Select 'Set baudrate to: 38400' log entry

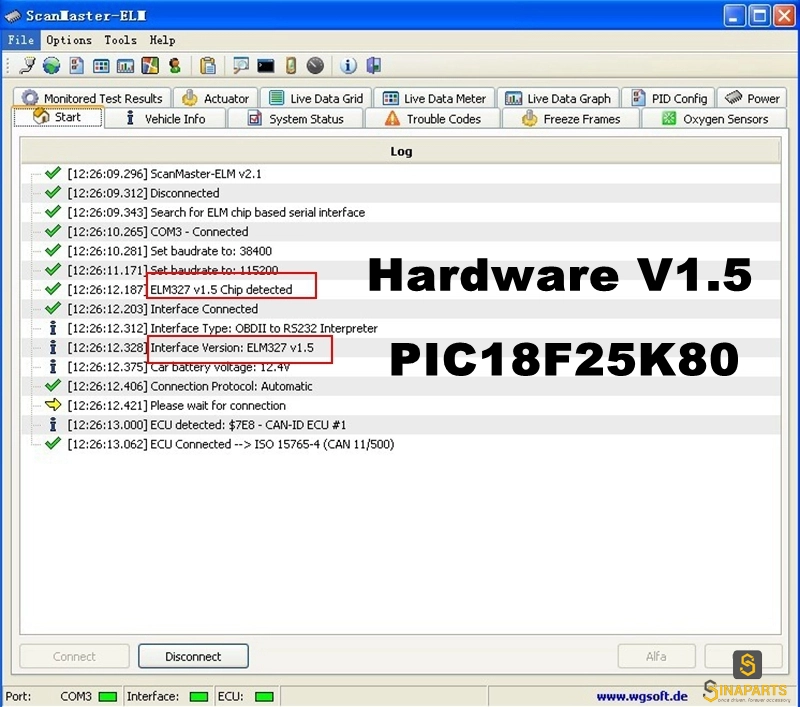point(401,251)
